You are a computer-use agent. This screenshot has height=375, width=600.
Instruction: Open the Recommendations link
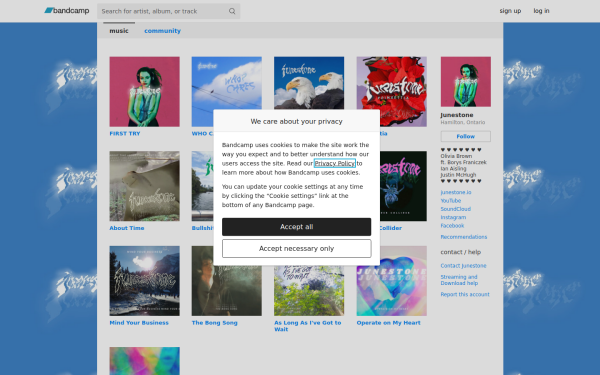[463, 237]
